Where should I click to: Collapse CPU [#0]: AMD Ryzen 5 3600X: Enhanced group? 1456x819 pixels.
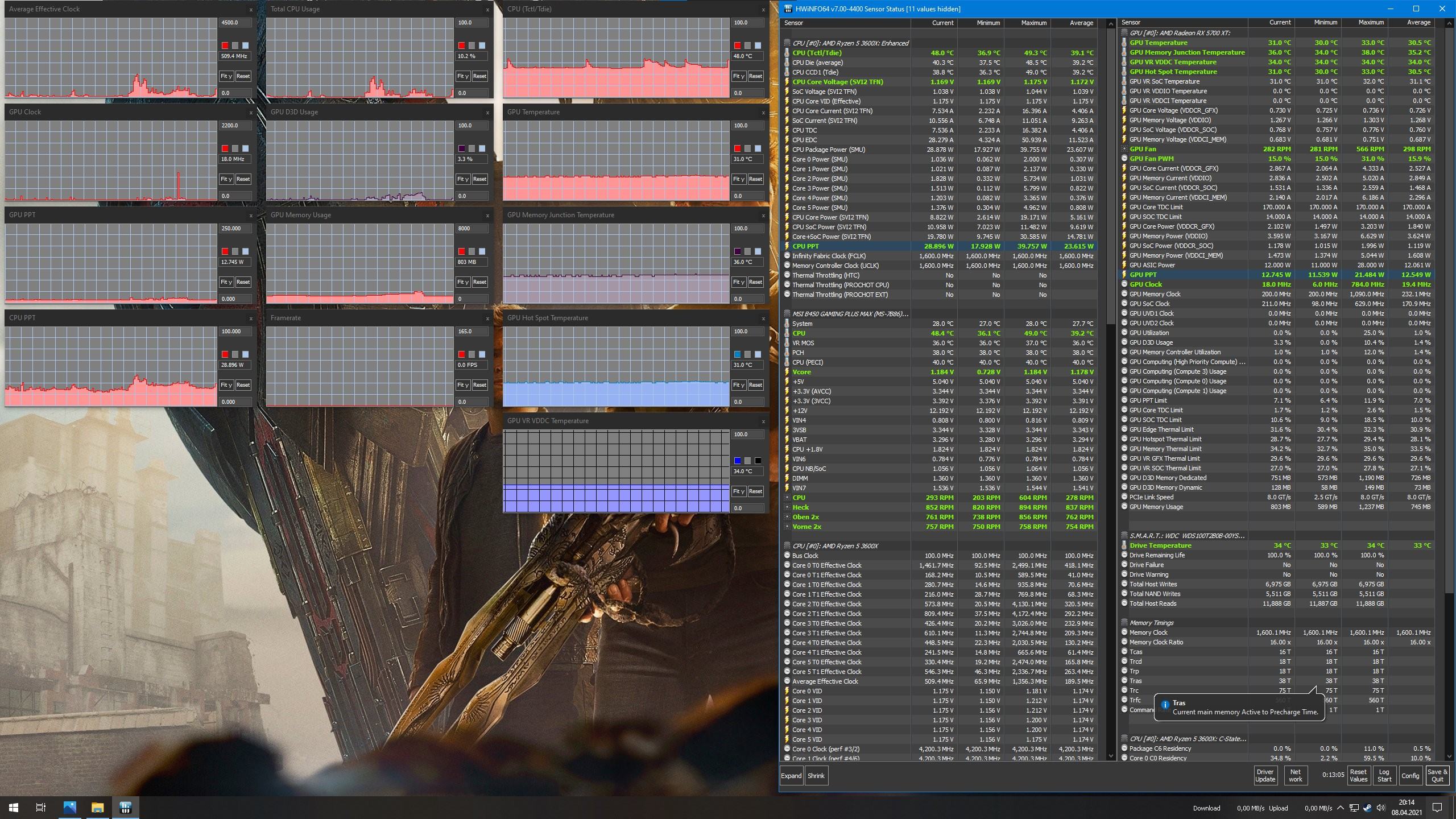[787, 43]
